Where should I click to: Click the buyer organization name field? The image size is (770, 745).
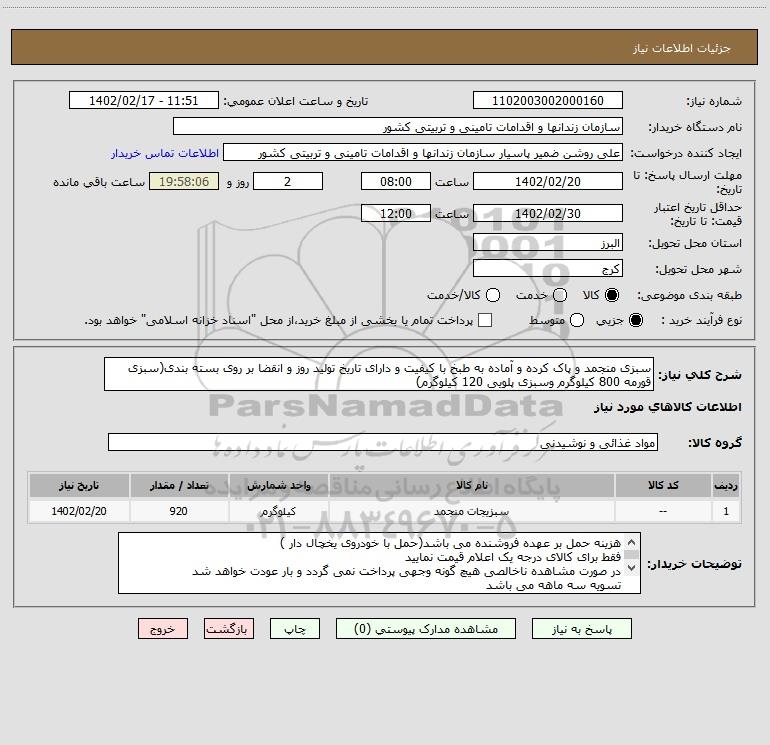[x=398, y=127]
